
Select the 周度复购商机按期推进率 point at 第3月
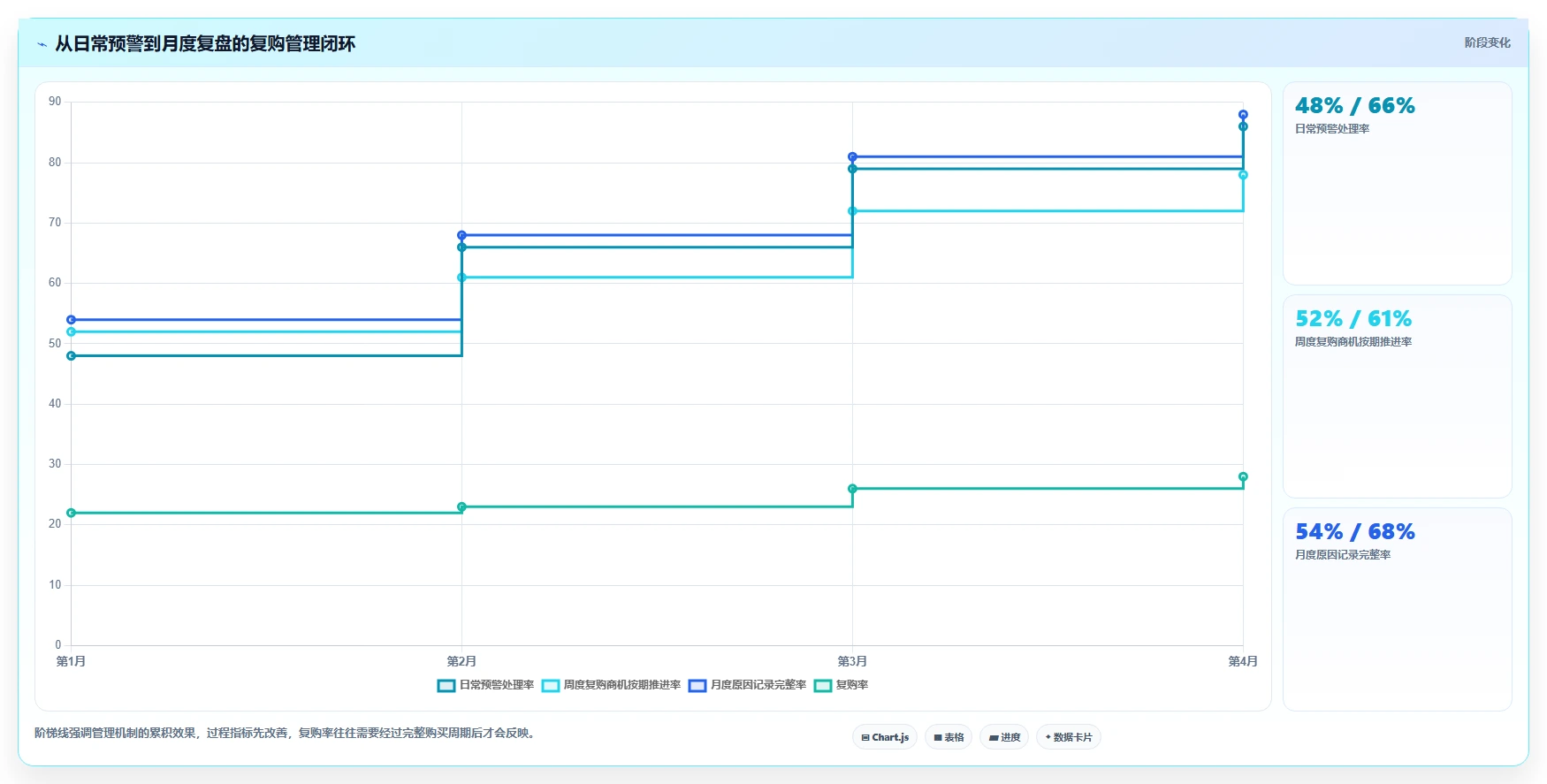tap(852, 211)
